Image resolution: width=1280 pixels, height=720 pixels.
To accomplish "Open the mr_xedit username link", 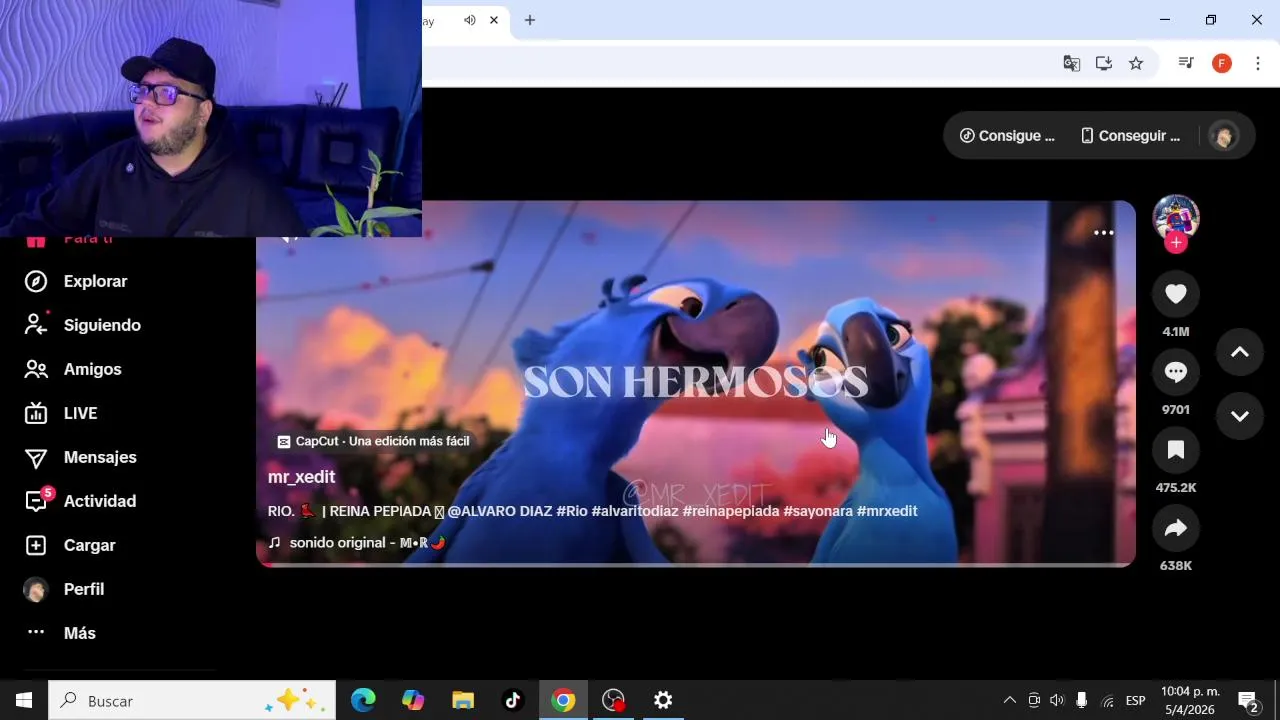I will 301,477.
